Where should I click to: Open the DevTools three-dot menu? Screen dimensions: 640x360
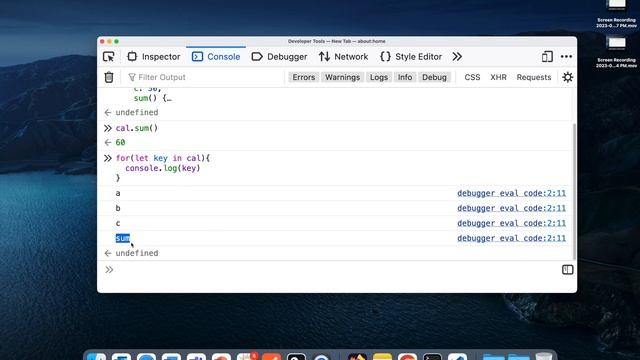(566, 57)
